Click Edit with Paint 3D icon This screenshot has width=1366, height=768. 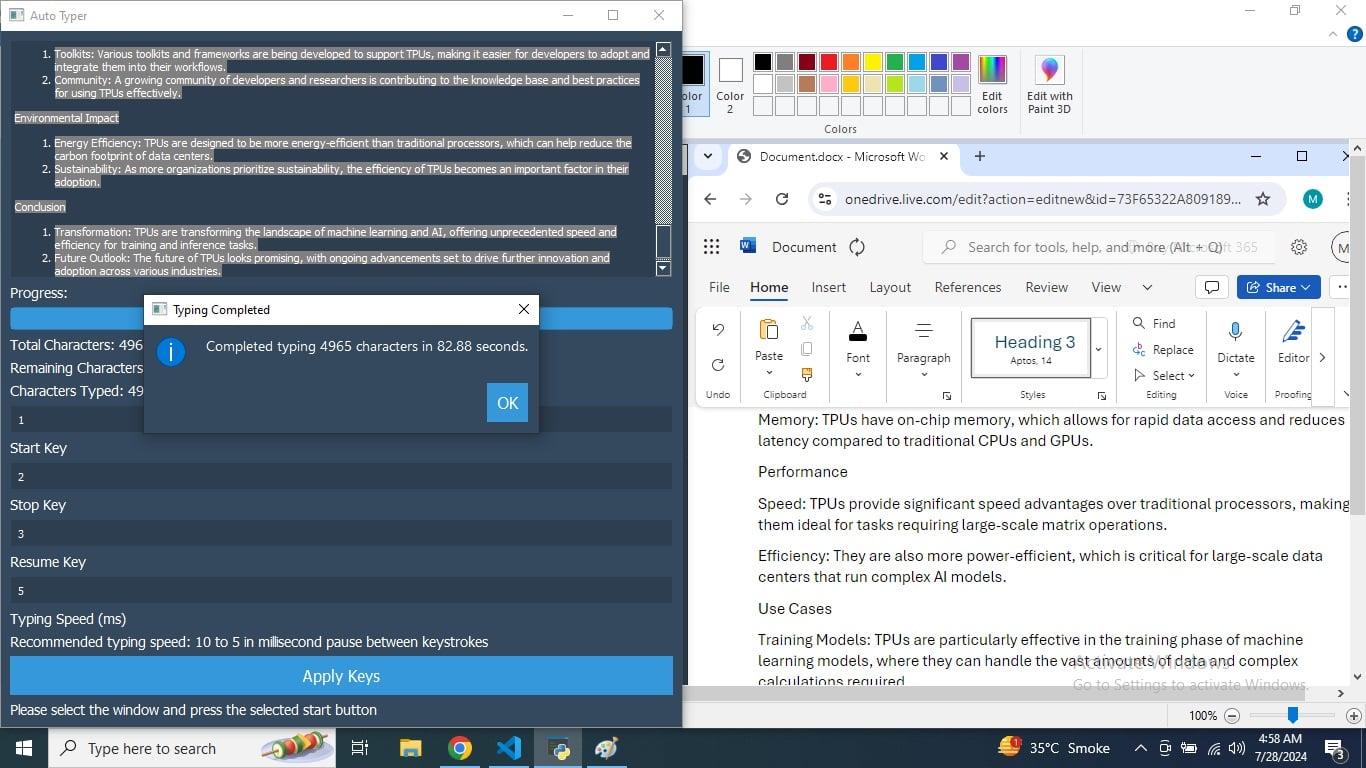tap(1049, 70)
